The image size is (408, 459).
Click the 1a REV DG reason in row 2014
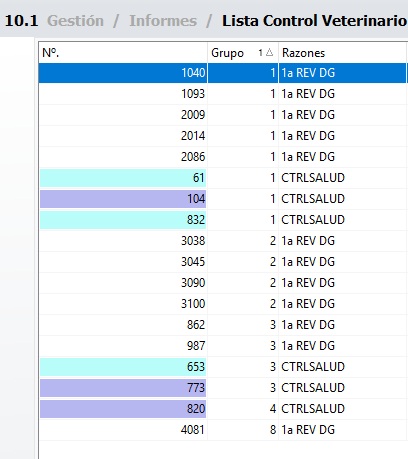point(308,136)
